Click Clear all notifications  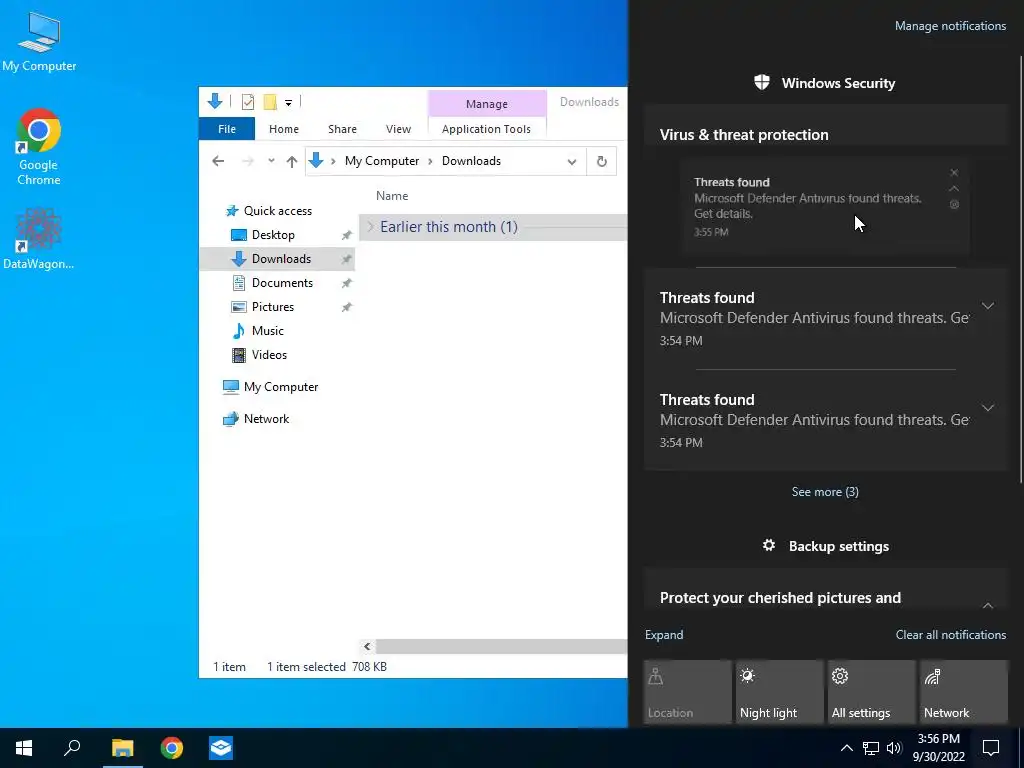[x=950, y=635]
